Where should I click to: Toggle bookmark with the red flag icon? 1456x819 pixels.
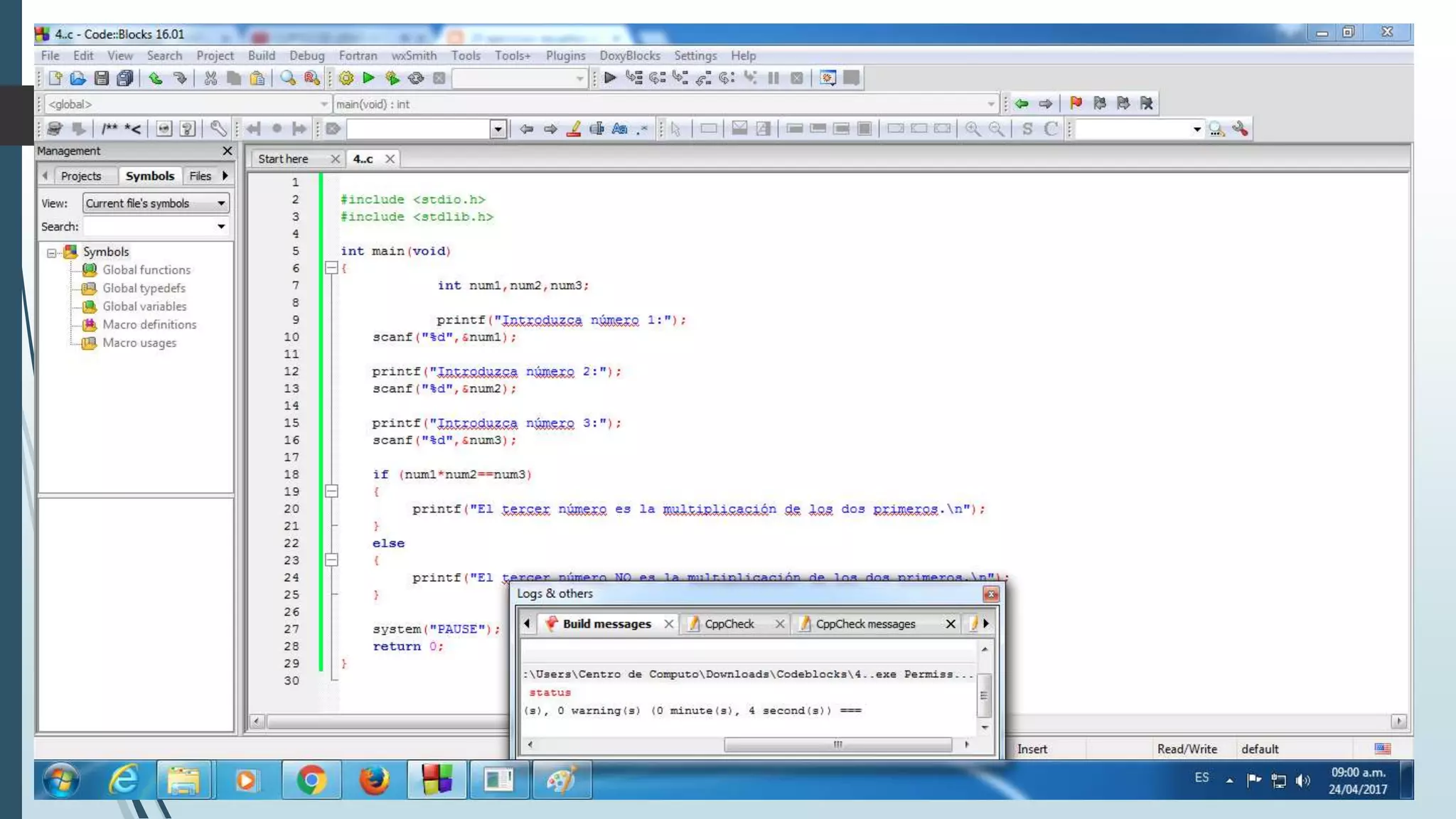(x=1076, y=104)
